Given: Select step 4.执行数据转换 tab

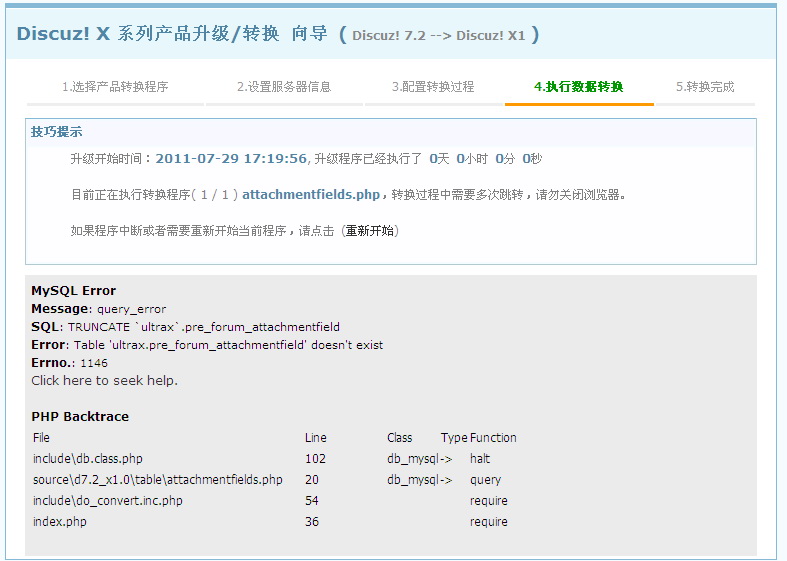Looking at the screenshot, I should click(x=579, y=87).
